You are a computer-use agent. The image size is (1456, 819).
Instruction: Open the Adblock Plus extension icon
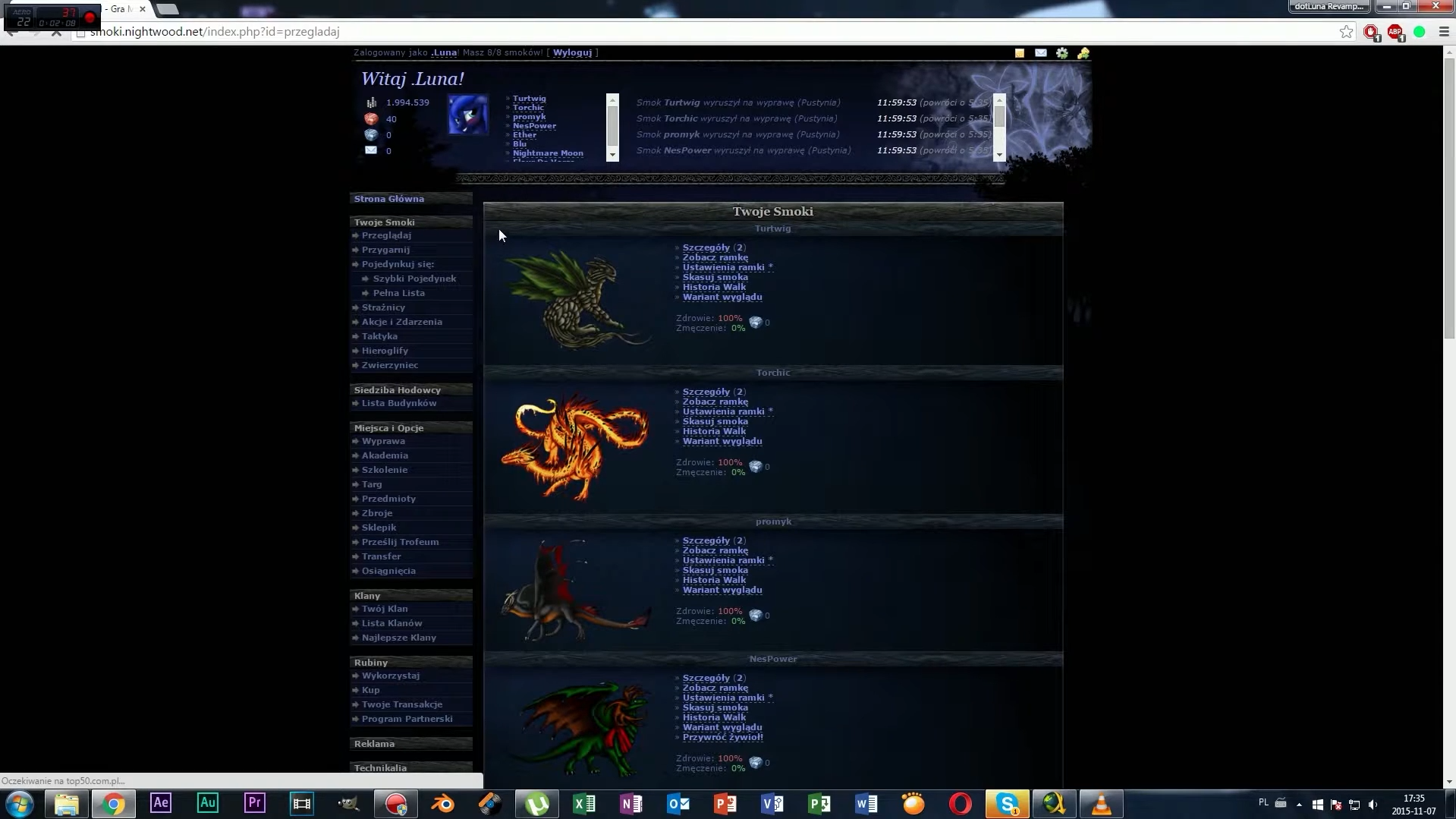point(1395,32)
